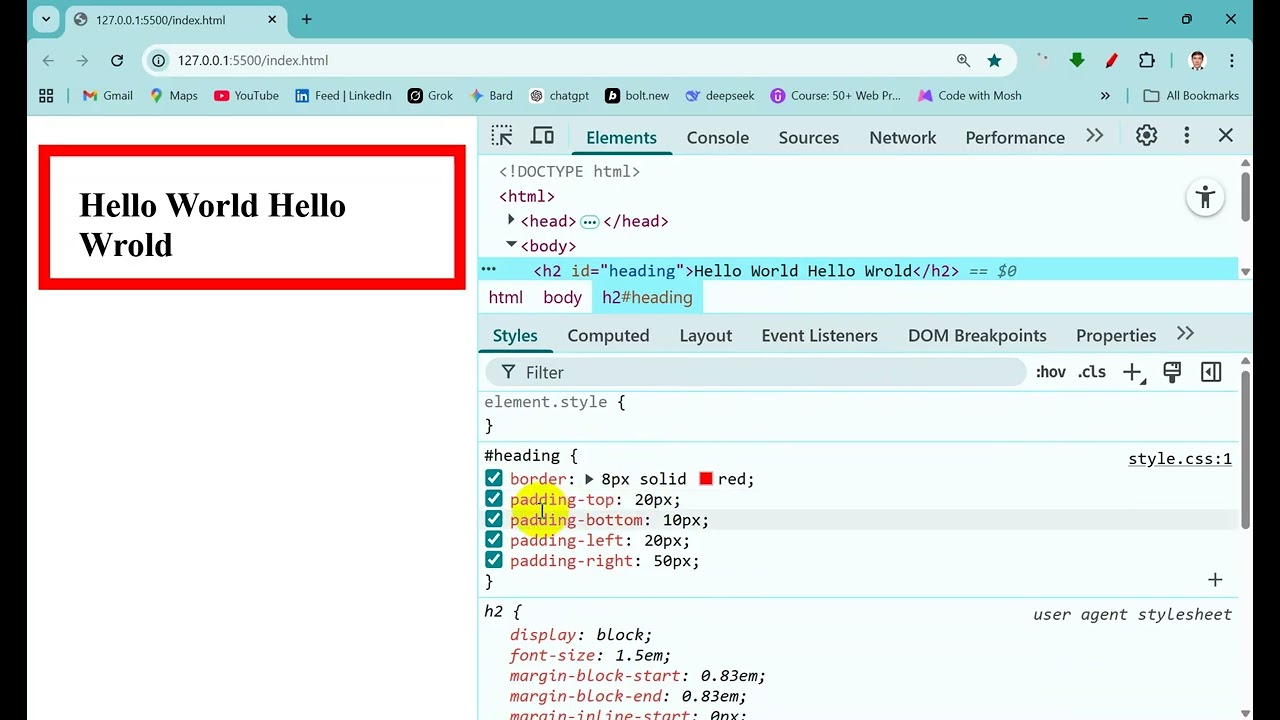
Task: Expand collapsed head content ellipsis
Action: tap(590, 221)
